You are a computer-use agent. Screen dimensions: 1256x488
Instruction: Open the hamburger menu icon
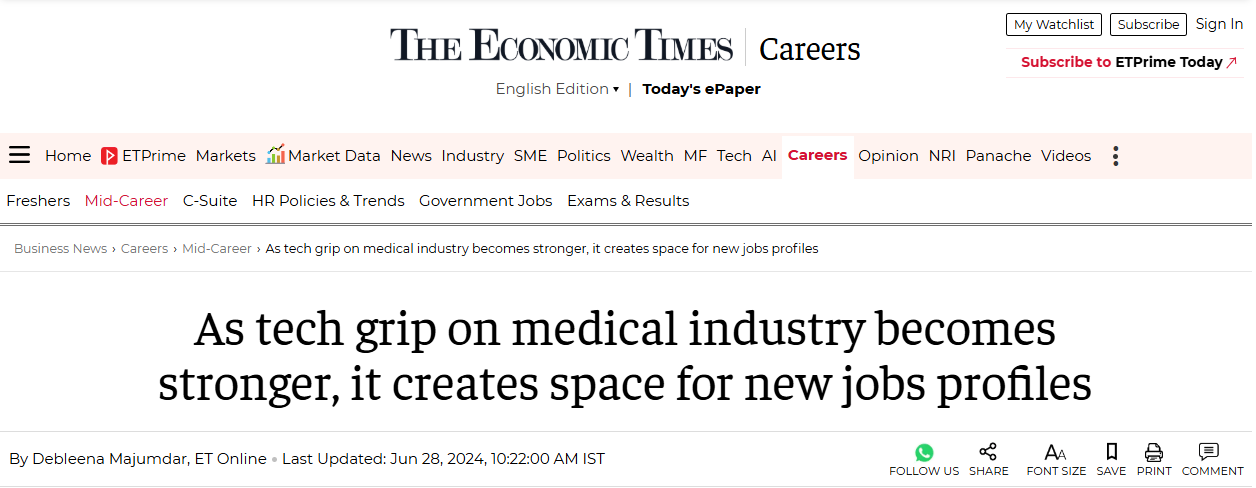coord(20,155)
